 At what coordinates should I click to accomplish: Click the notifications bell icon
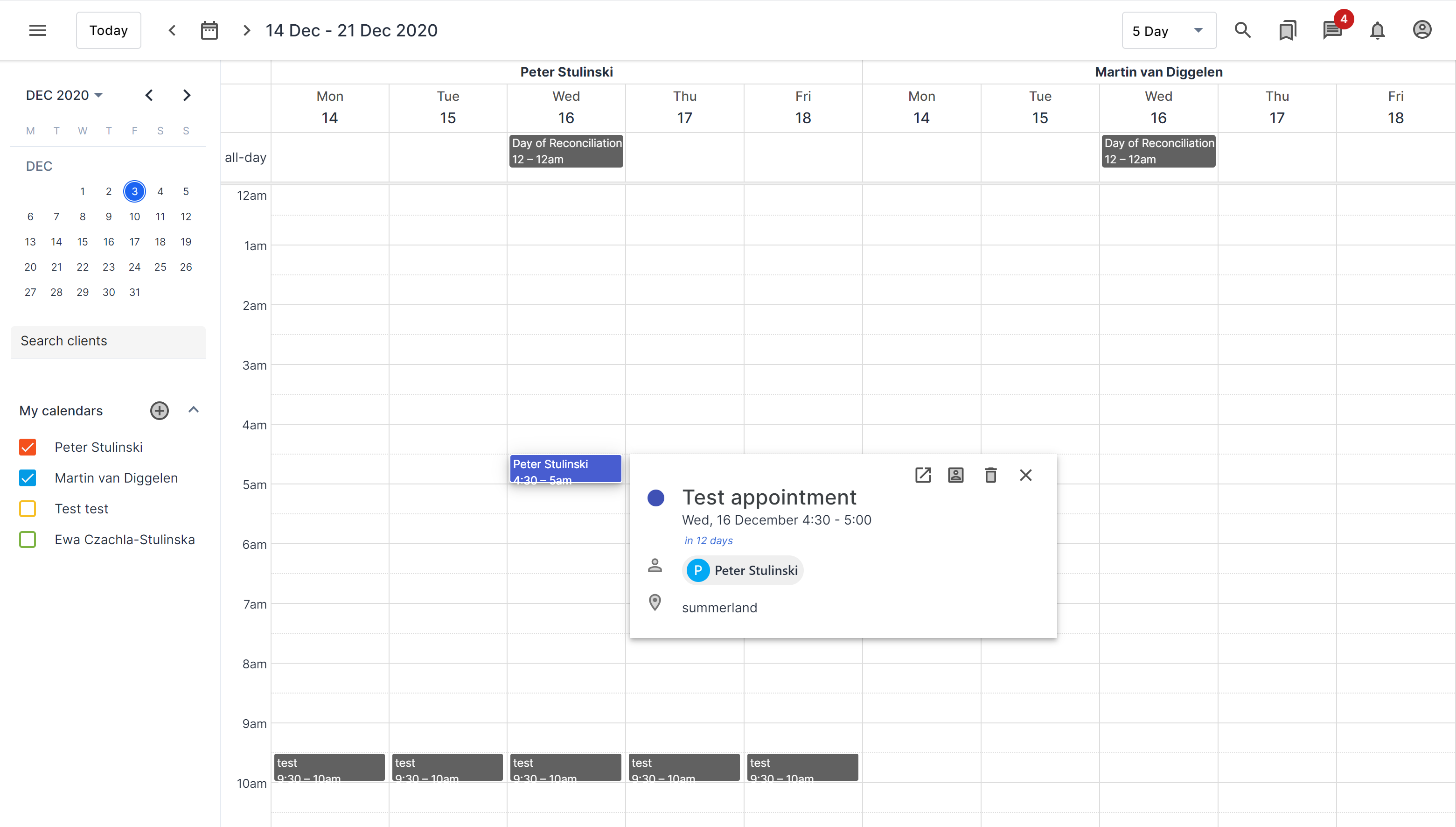pyautogui.click(x=1377, y=30)
